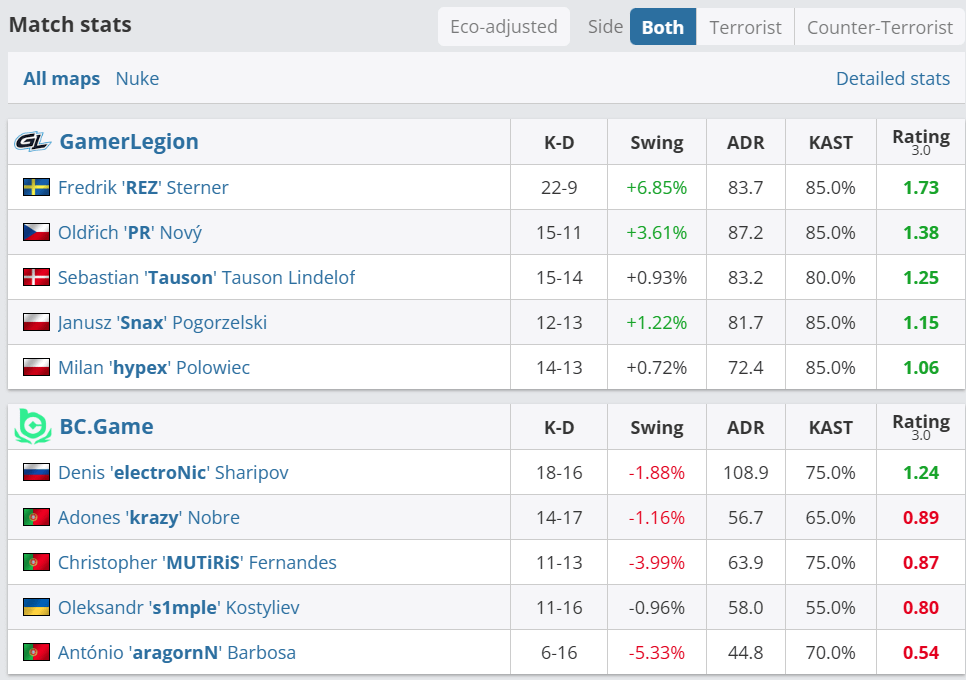Click the Swedish flag next to REZ
The image size is (966, 680).
[x=36, y=188]
